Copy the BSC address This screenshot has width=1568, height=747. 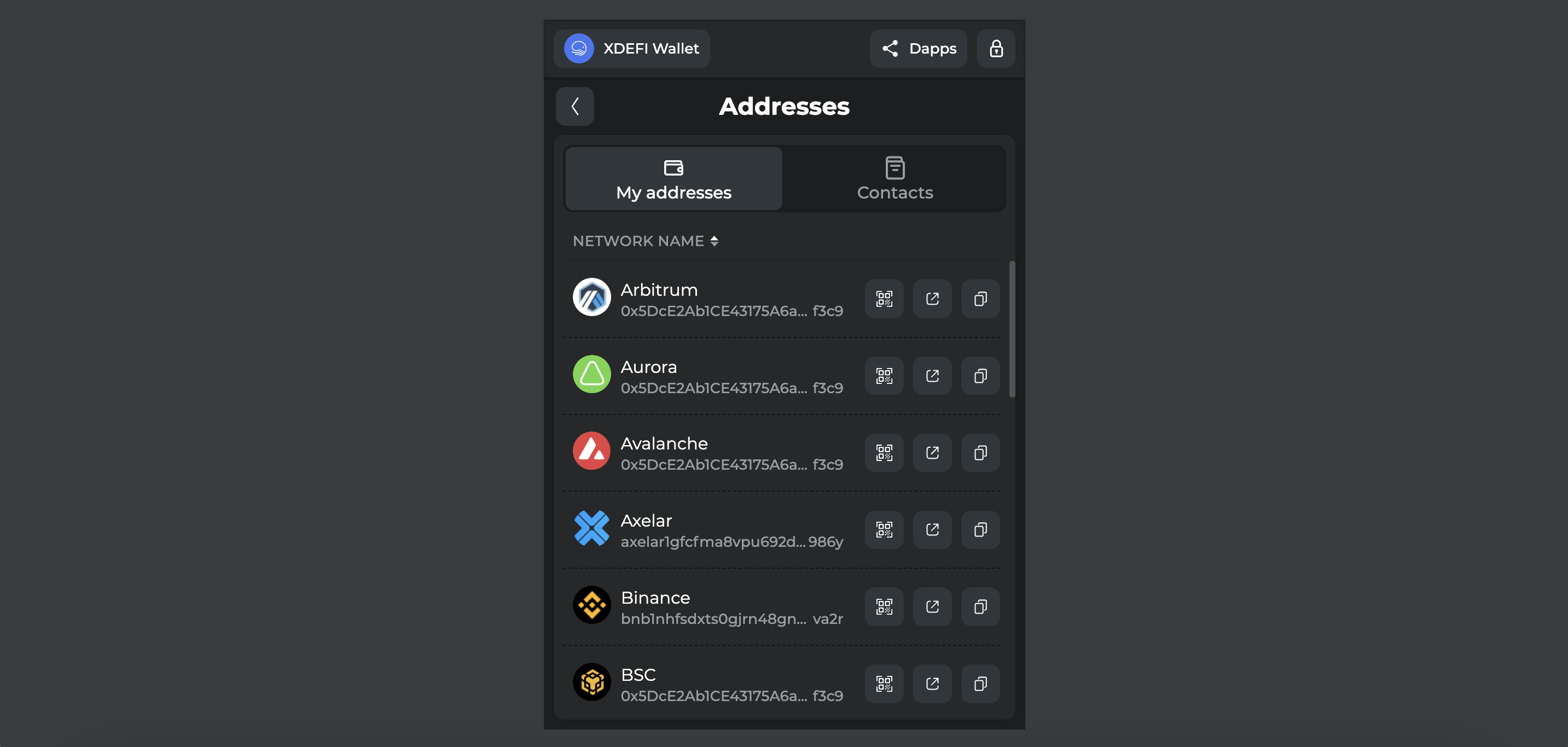(980, 684)
